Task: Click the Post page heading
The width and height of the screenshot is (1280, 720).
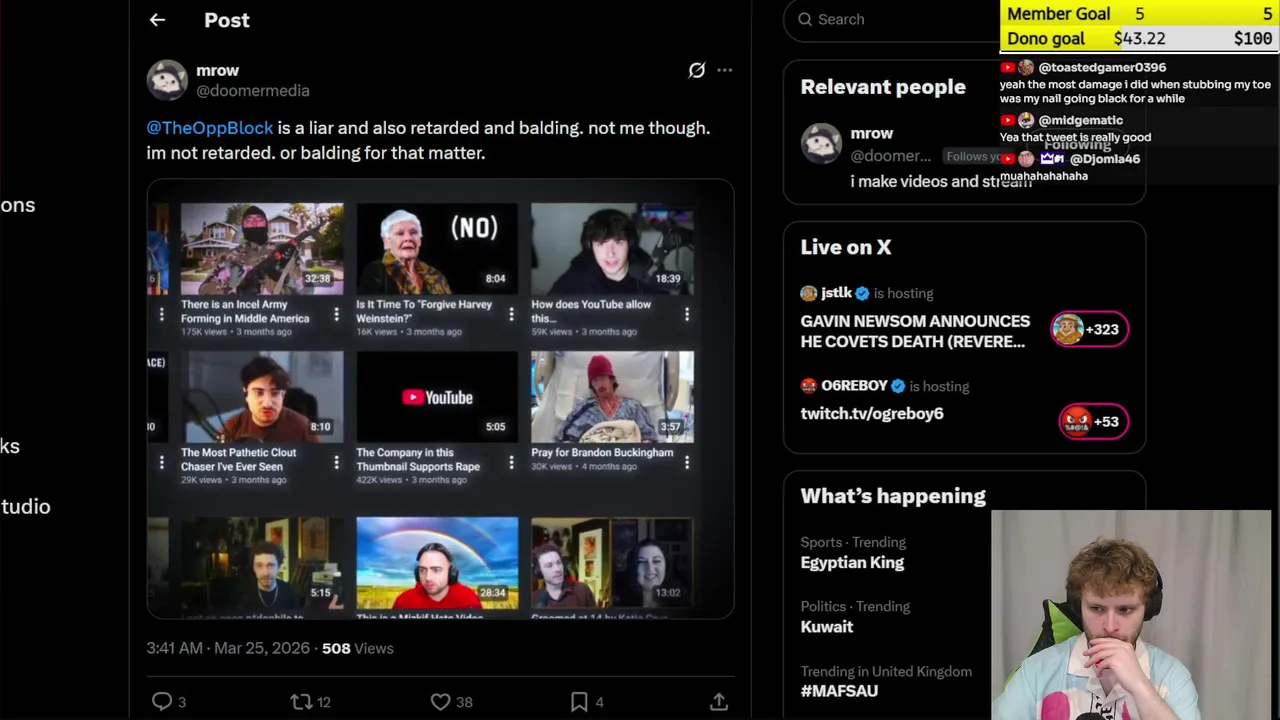Action: (x=227, y=20)
